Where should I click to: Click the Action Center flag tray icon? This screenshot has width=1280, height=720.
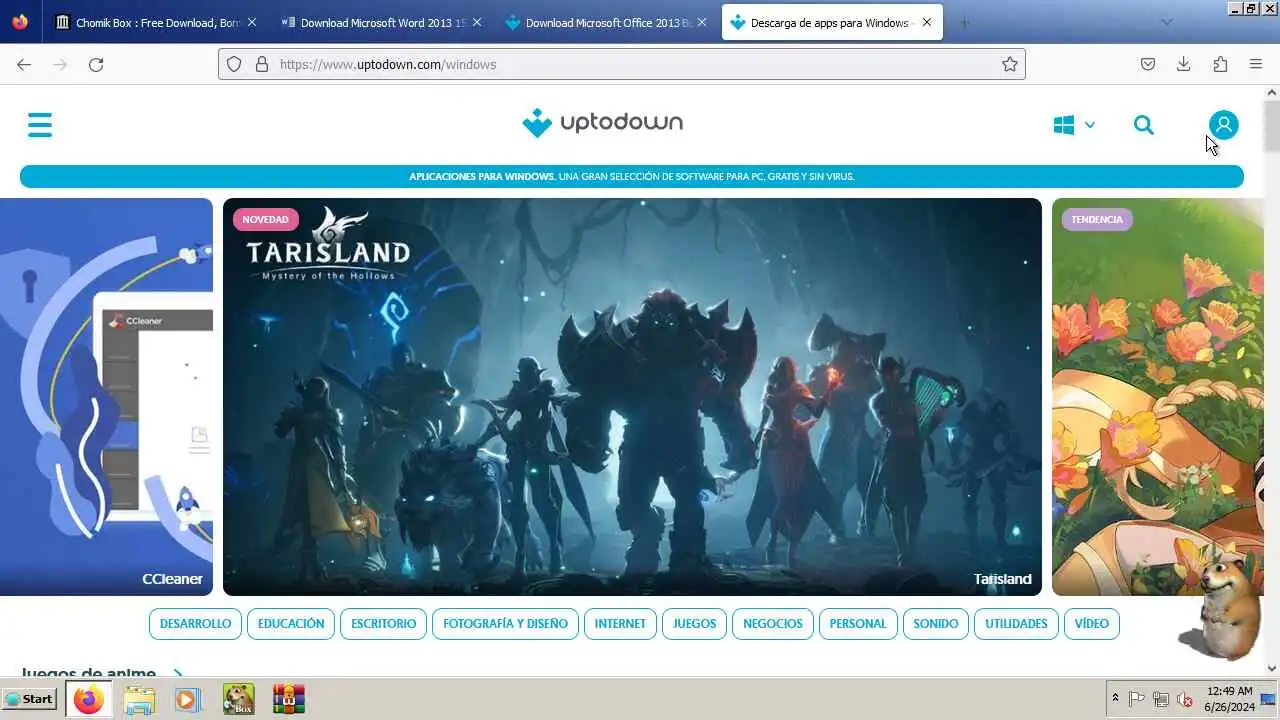(1137, 699)
